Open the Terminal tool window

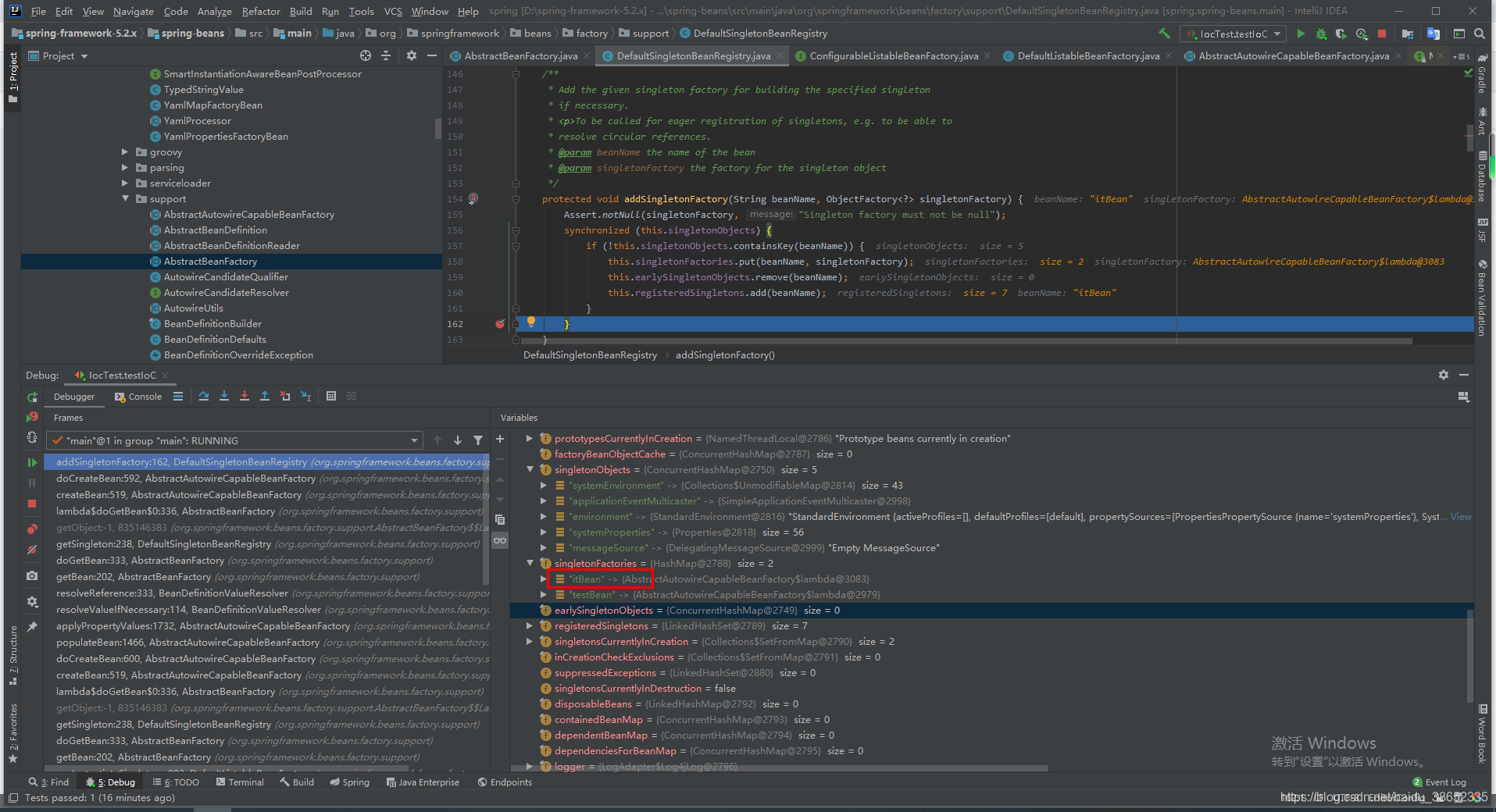(x=240, y=782)
